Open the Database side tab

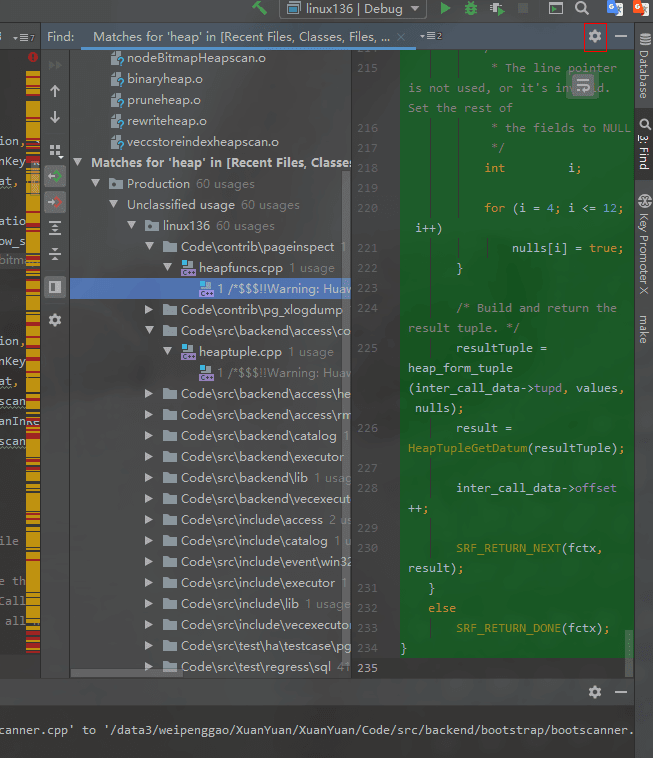[x=644, y=66]
